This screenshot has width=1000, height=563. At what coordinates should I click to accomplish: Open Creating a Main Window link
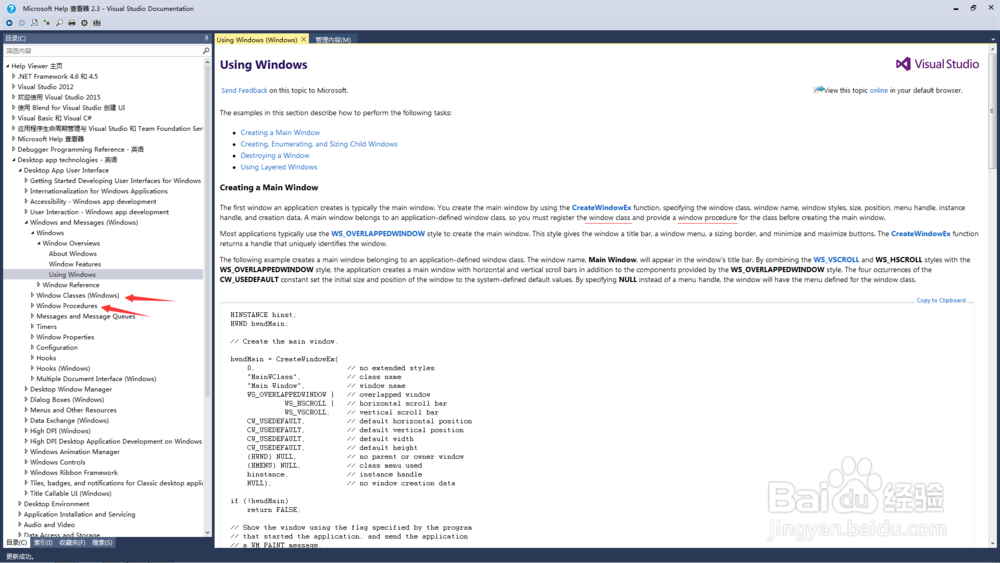[x=280, y=133]
